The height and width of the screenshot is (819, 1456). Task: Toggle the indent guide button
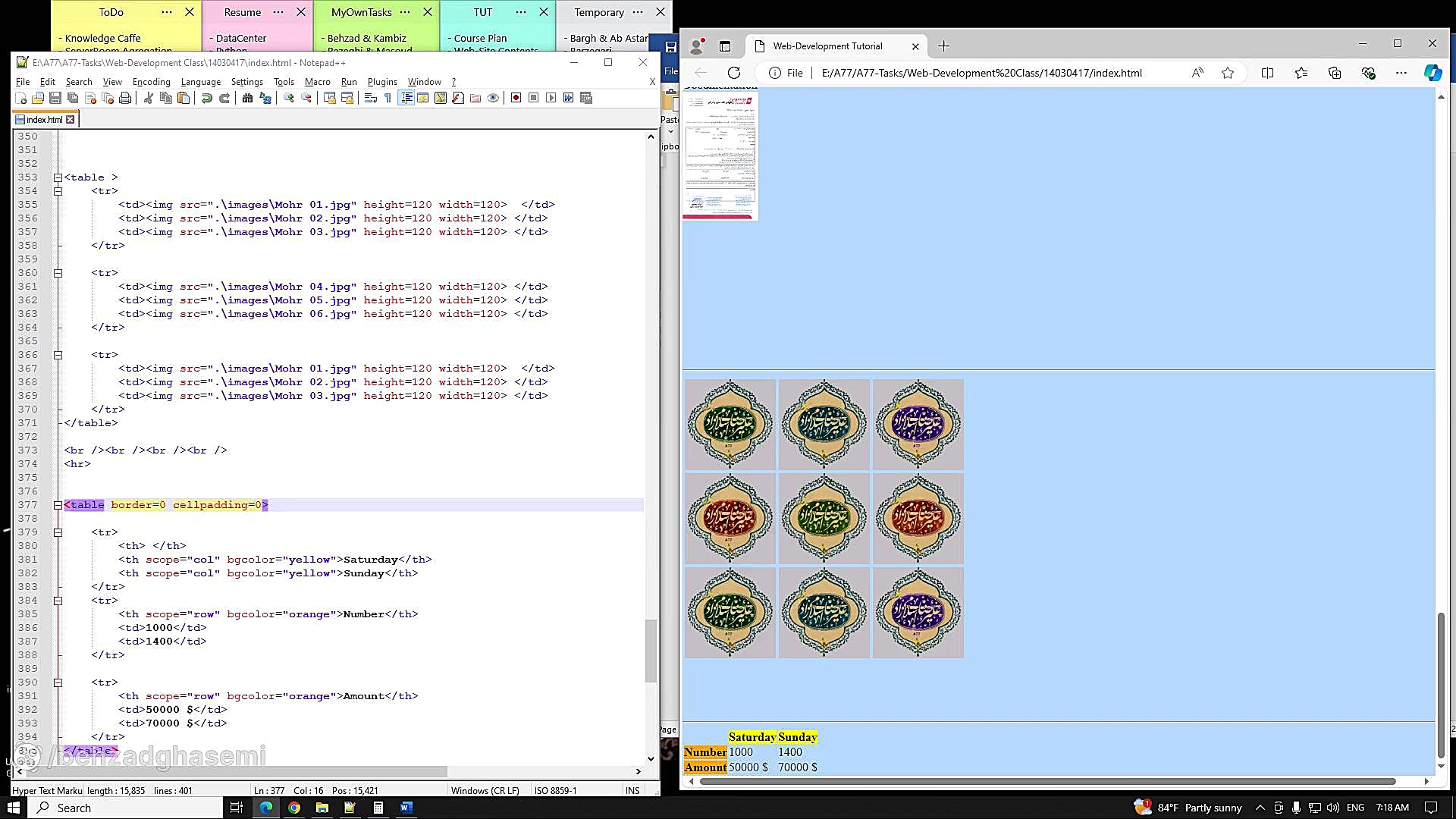[x=406, y=98]
